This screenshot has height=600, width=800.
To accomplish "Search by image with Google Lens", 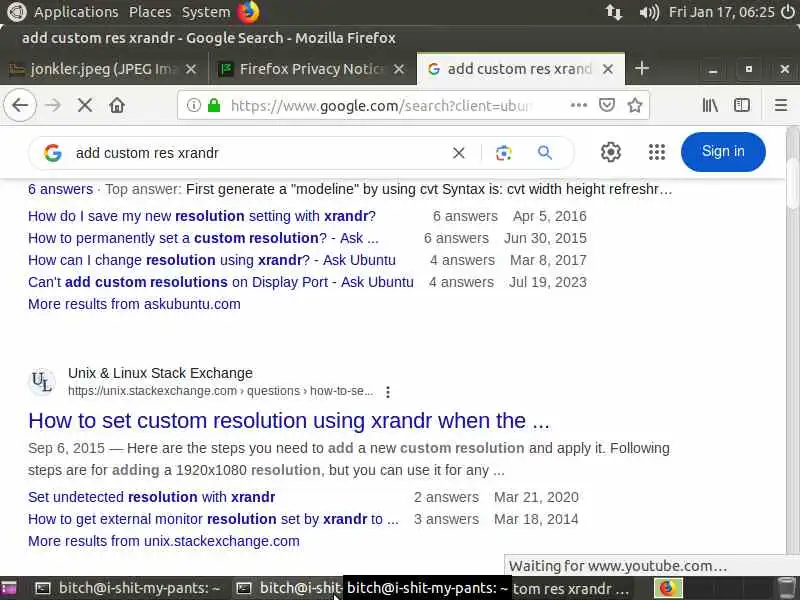I will coord(504,153).
